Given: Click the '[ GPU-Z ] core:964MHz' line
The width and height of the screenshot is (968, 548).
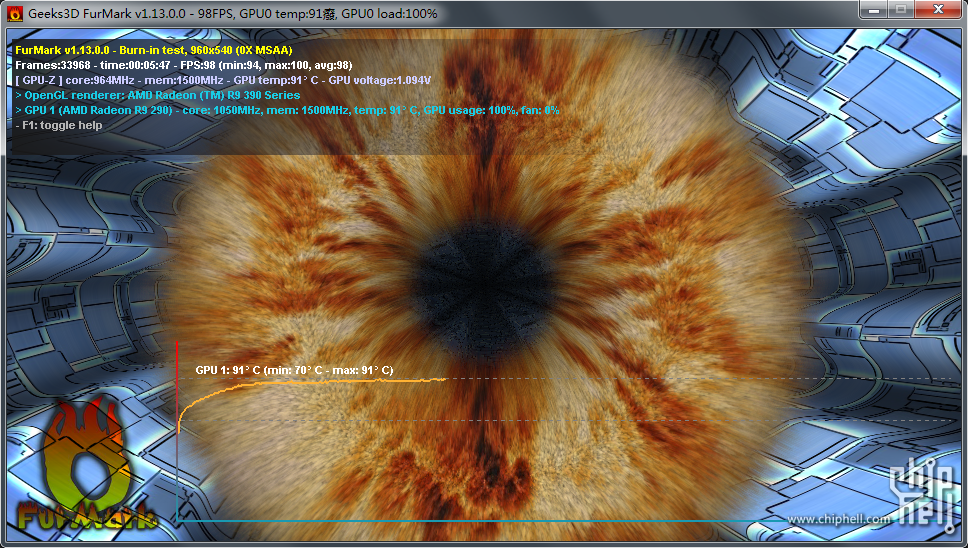Looking at the screenshot, I should point(223,80).
